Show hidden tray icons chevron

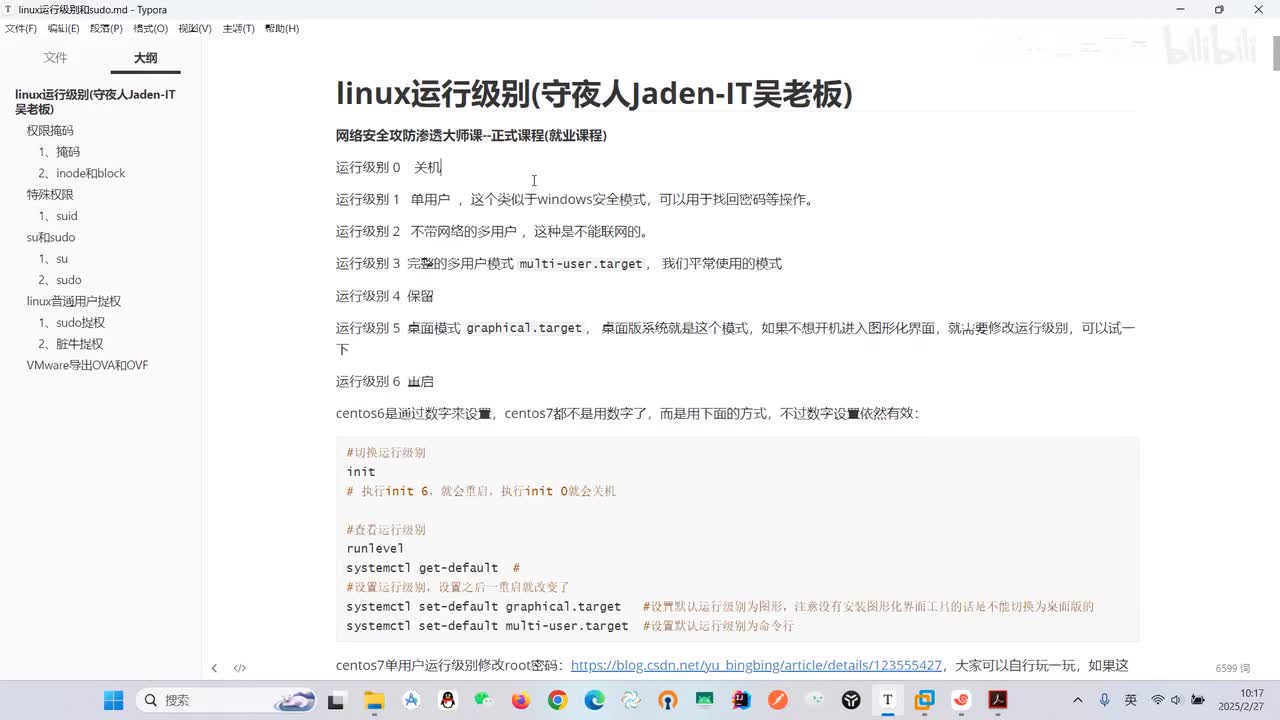tap(1079, 700)
